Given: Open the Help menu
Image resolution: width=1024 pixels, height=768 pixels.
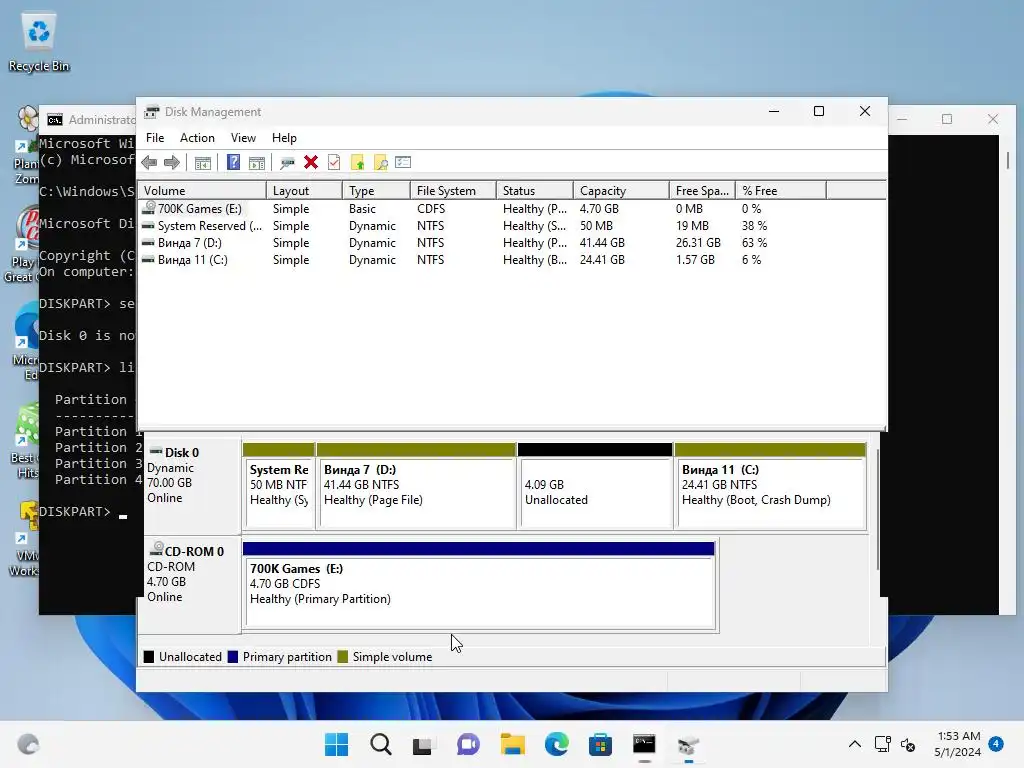Looking at the screenshot, I should pos(284,138).
